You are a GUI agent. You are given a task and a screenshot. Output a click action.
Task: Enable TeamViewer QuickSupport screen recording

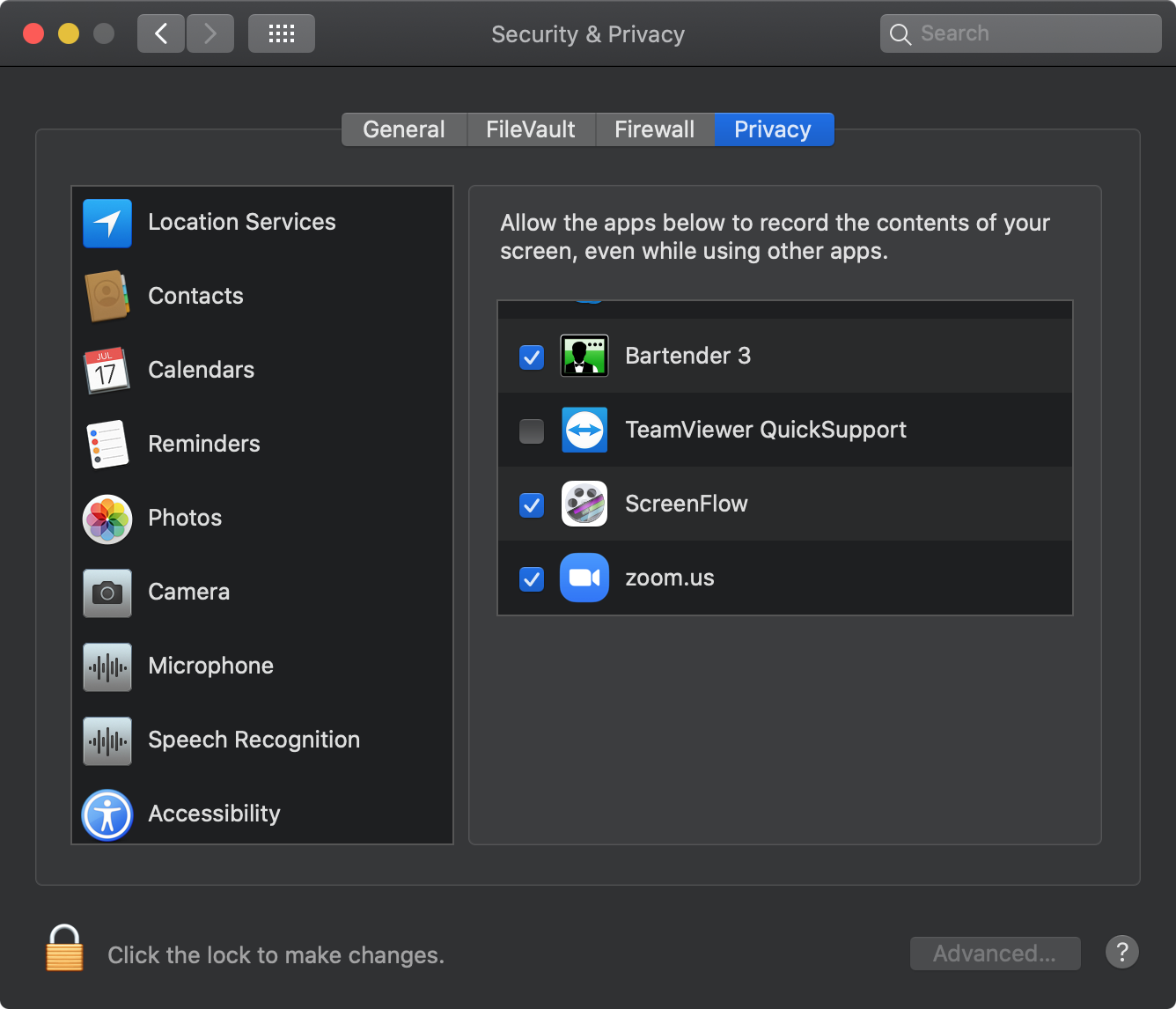point(532,431)
